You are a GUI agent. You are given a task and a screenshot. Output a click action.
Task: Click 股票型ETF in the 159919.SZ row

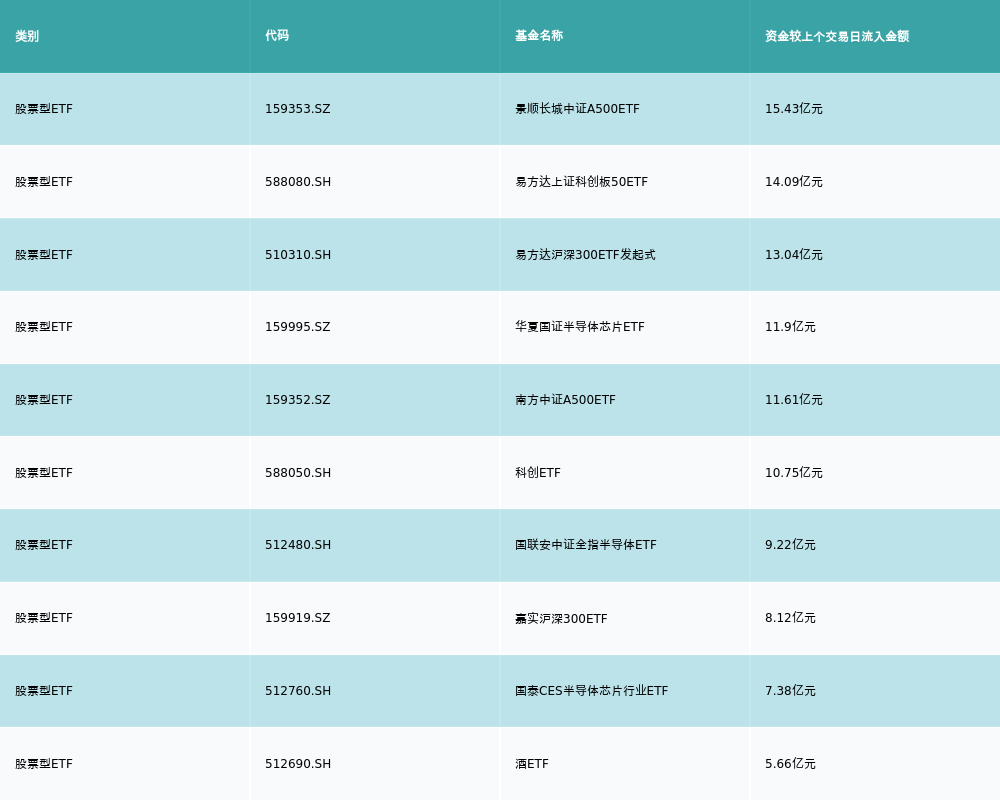(44, 618)
